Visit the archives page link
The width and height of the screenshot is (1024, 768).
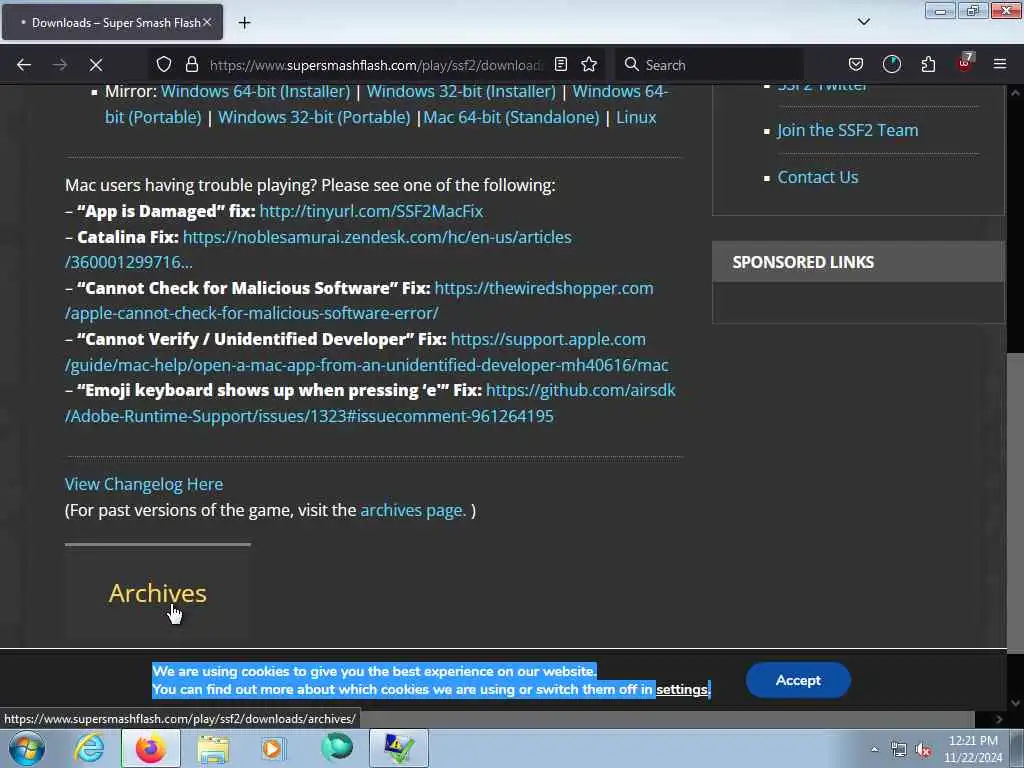click(x=413, y=510)
